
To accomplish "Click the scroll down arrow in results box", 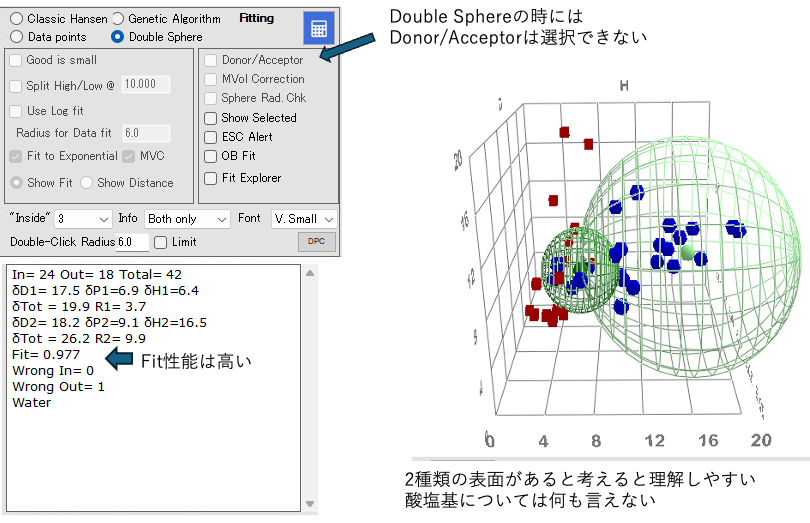I will 309,504.
